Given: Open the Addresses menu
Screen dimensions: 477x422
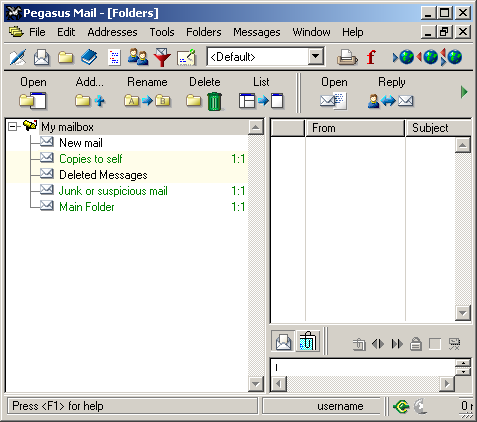Looking at the screenshot, I should [x=112, y=32].
